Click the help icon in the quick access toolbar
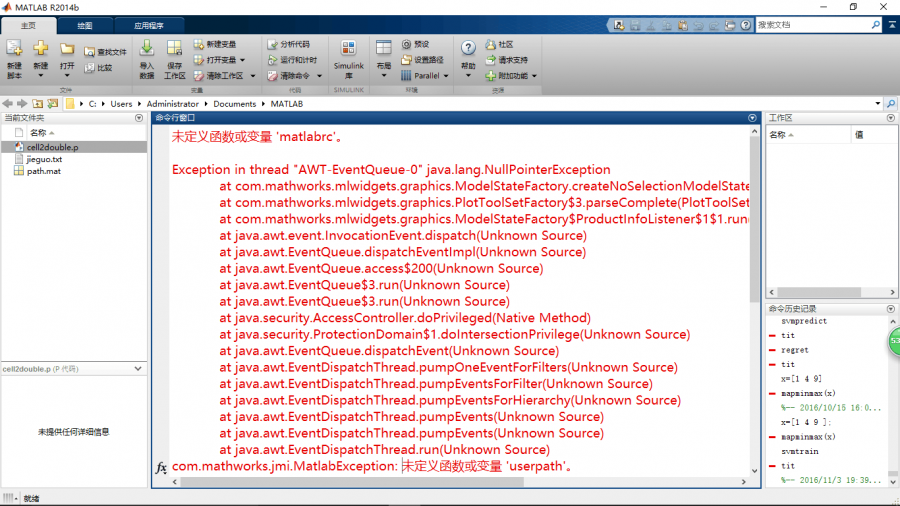This screenshot has height=506, width=900. tap(745, 25)
